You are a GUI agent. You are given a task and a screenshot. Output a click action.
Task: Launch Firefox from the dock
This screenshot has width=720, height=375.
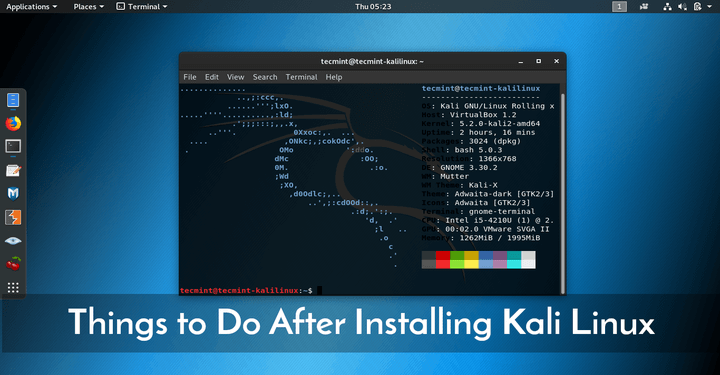click(x=13, y=123)
